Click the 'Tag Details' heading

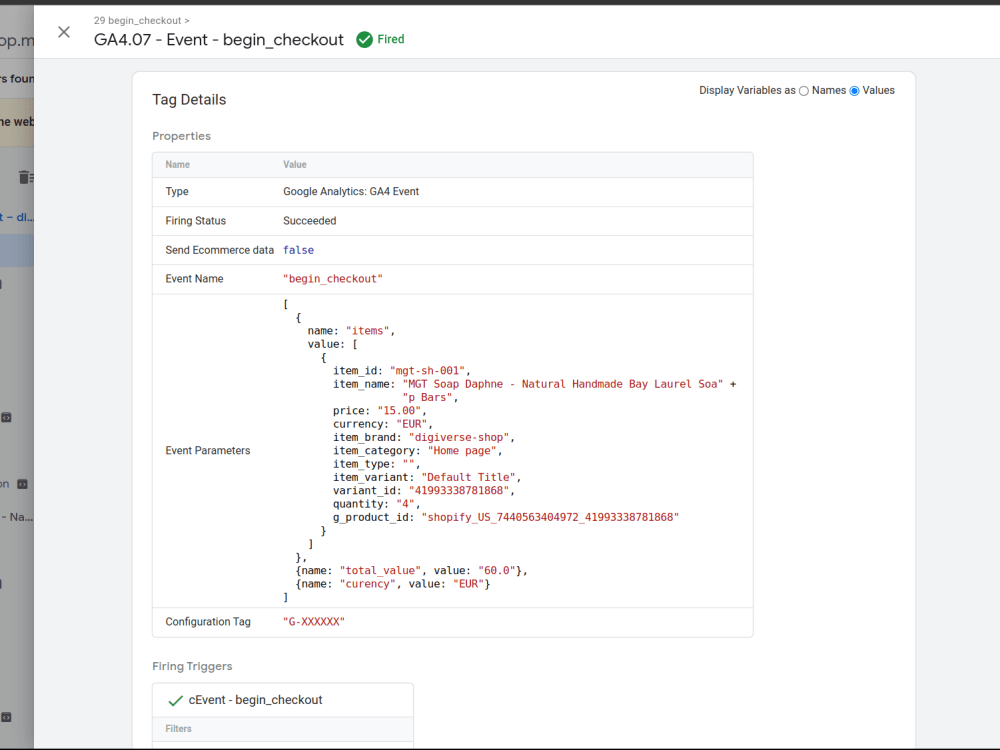[x=189, y=99]
